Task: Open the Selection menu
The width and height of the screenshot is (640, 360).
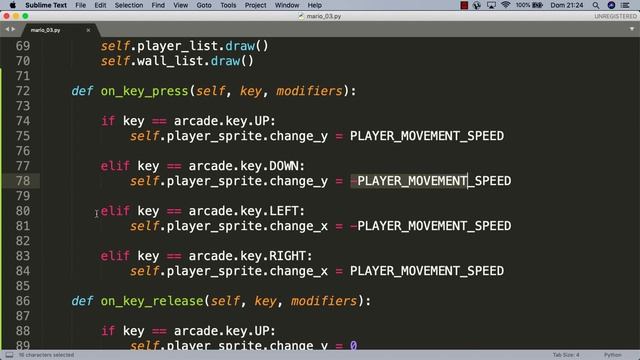Action: (129, 5)
